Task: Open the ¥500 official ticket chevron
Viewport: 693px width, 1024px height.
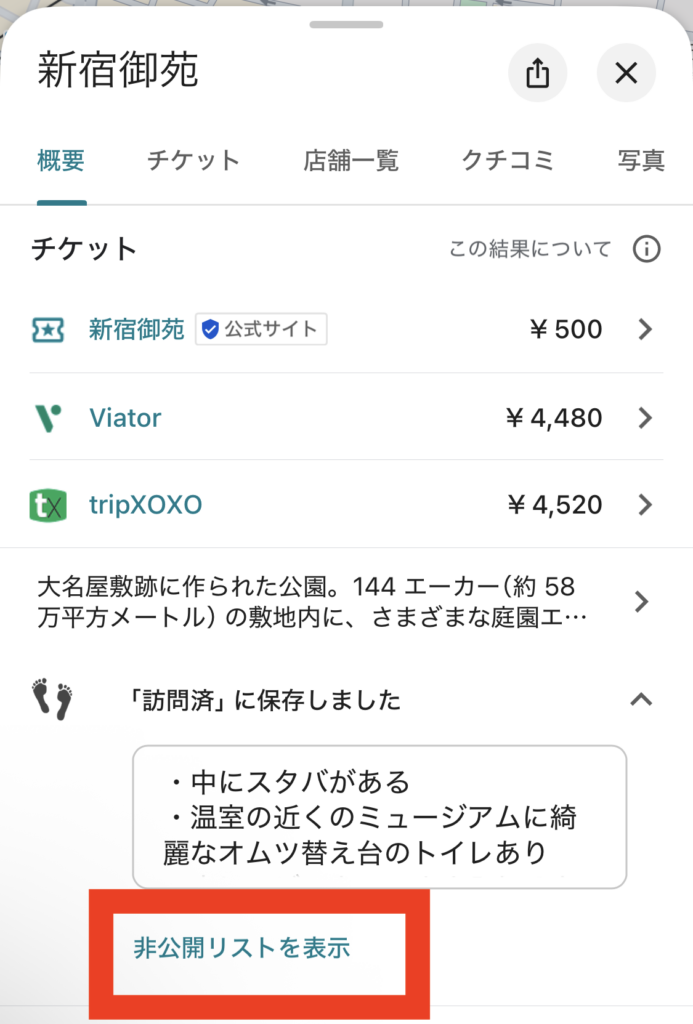Action: (645, 329)
